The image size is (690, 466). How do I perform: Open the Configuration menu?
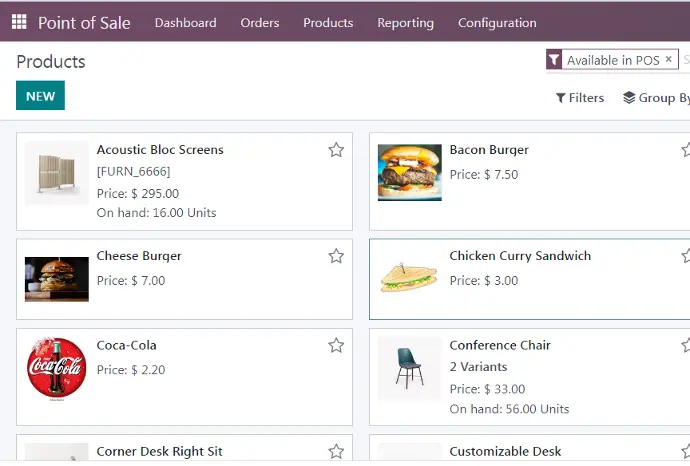(x=497, y=23)
